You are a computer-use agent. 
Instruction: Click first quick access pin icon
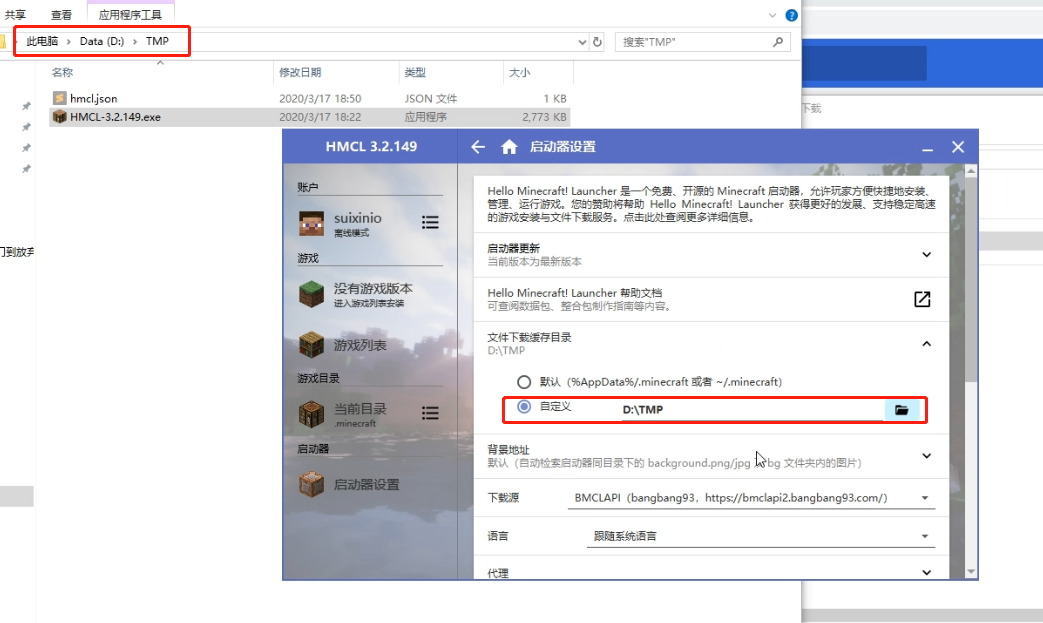click(26, 106)
